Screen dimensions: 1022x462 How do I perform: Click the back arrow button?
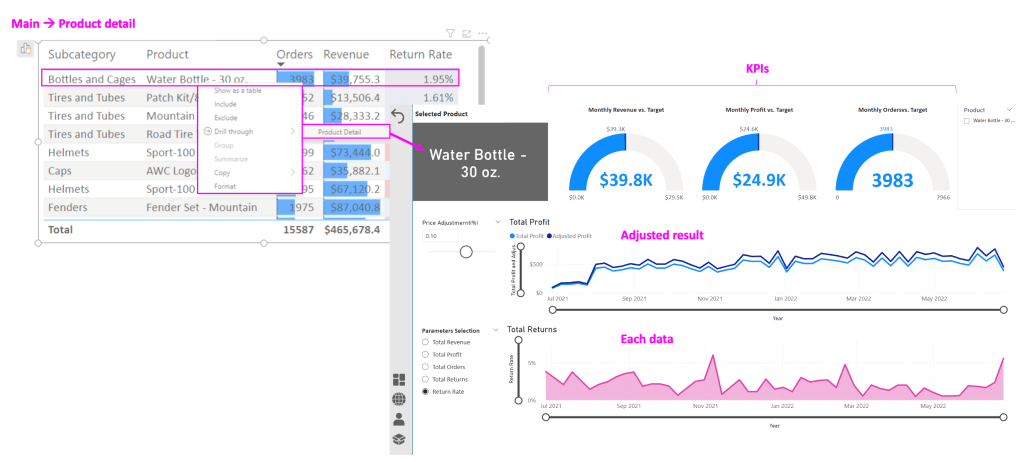tap(398, 116)
